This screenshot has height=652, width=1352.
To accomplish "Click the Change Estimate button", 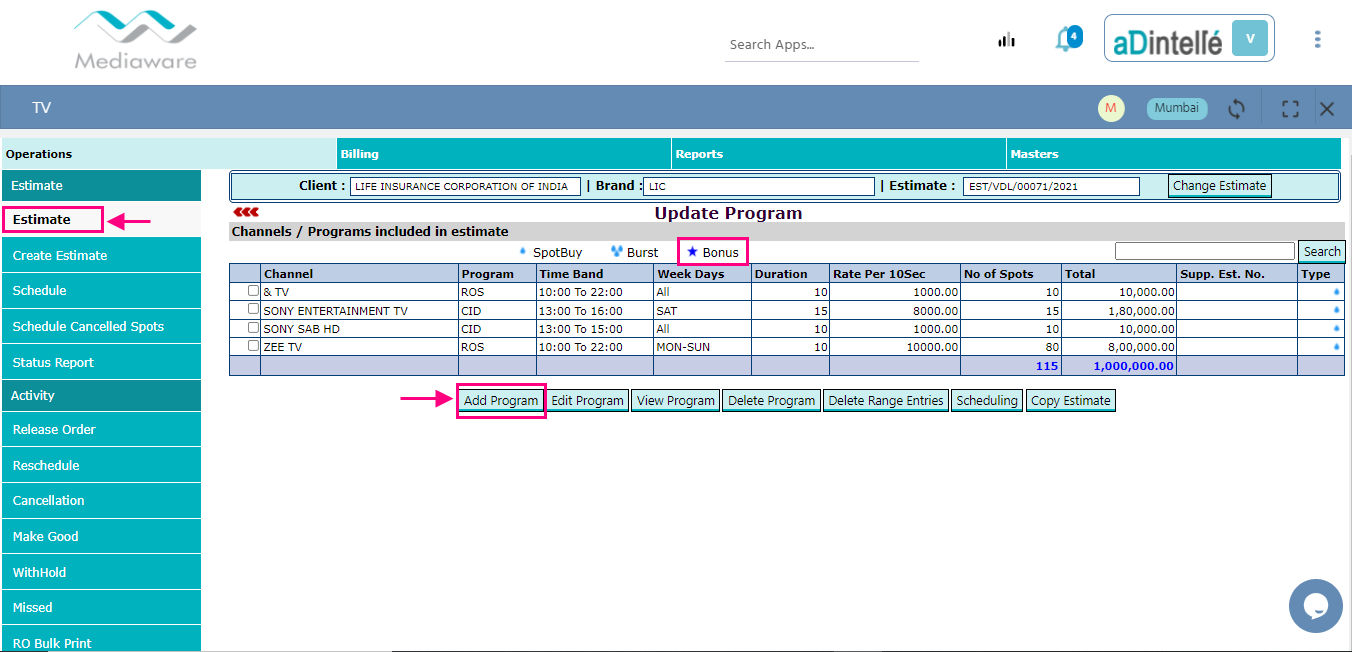I will click(x=1219, y=185).
